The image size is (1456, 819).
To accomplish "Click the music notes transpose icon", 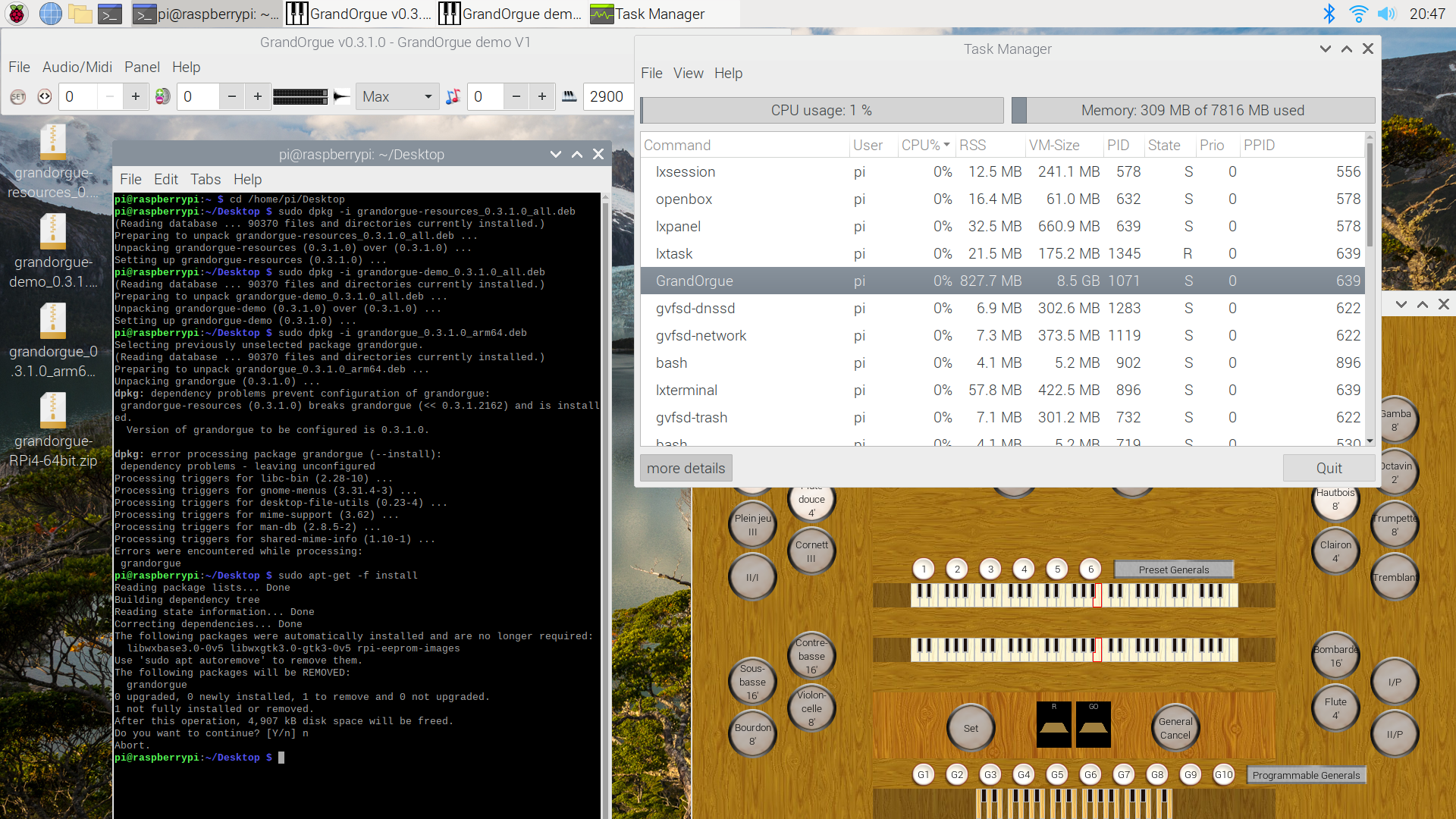I will coord(453,96).
